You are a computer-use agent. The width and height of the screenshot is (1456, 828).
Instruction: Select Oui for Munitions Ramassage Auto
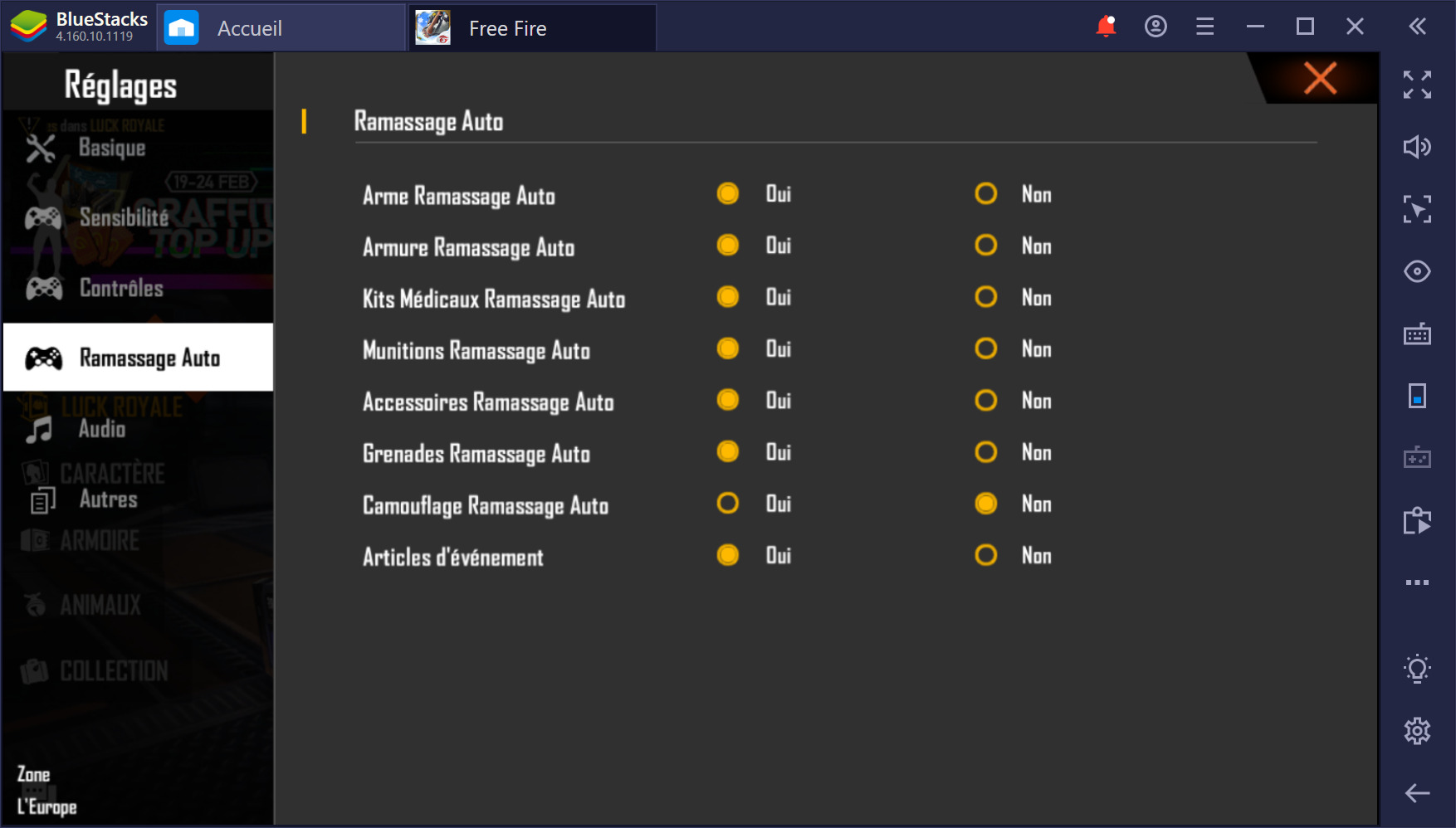(728, 348)
